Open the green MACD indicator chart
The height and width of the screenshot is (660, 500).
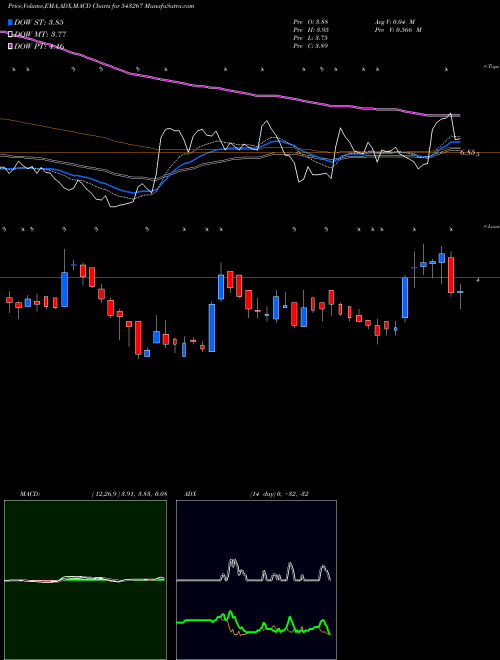85,580
